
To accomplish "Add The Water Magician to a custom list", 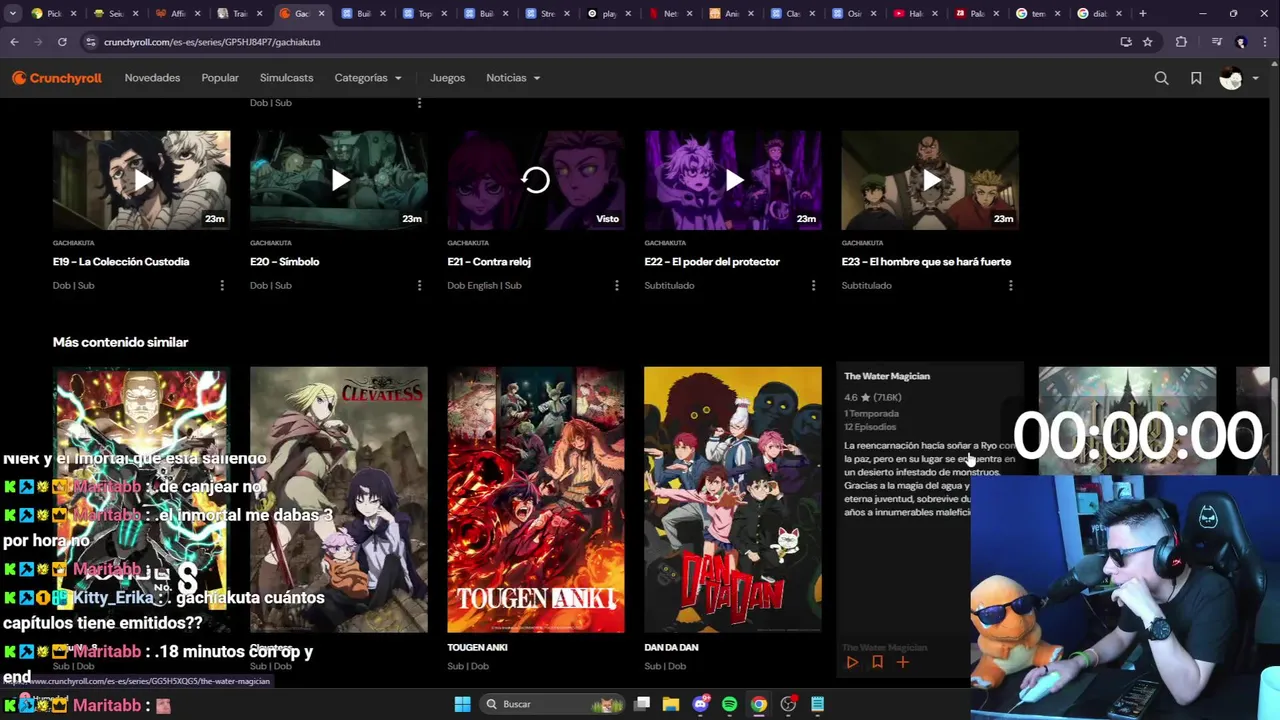I will tap(902, 662).
